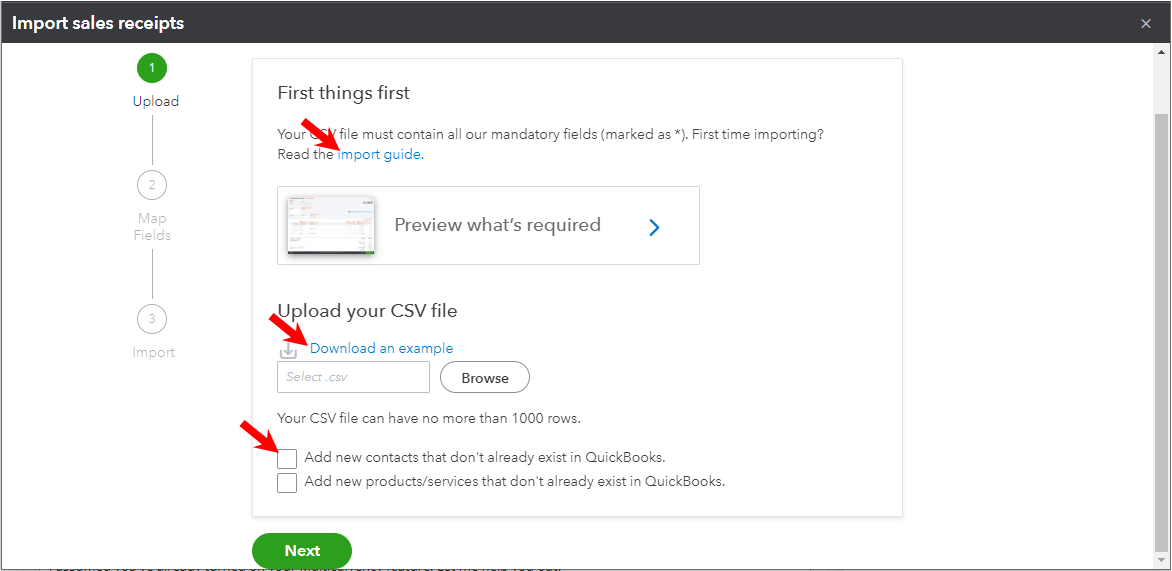Click the preview thumbnail image

click(331, 225)
